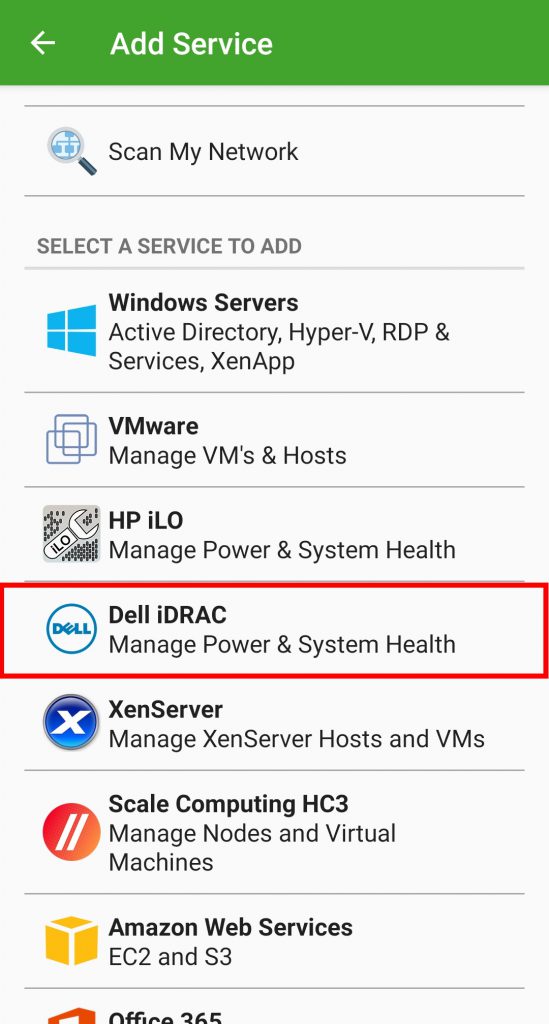
Task: Open HP iLO service entry
Action: (x=274, y=534)
